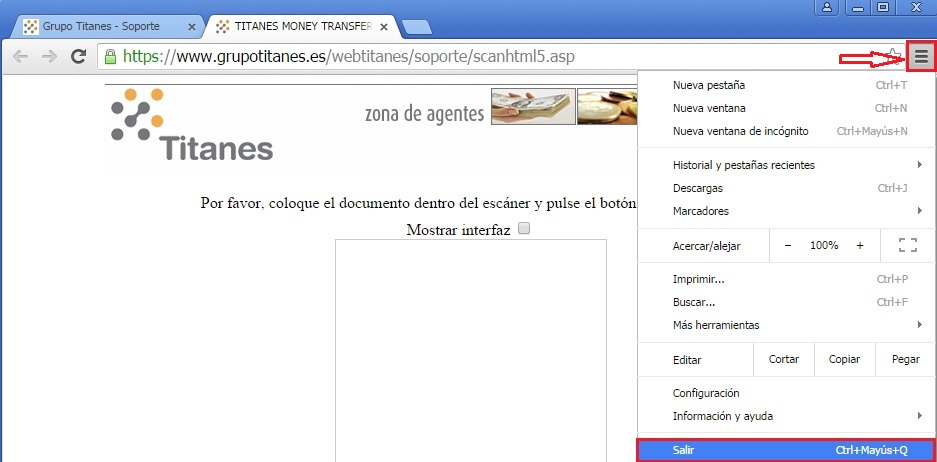Expand the Más herramientas submenu
Viewport: 937px width, 462px height.
coord(786,325)
